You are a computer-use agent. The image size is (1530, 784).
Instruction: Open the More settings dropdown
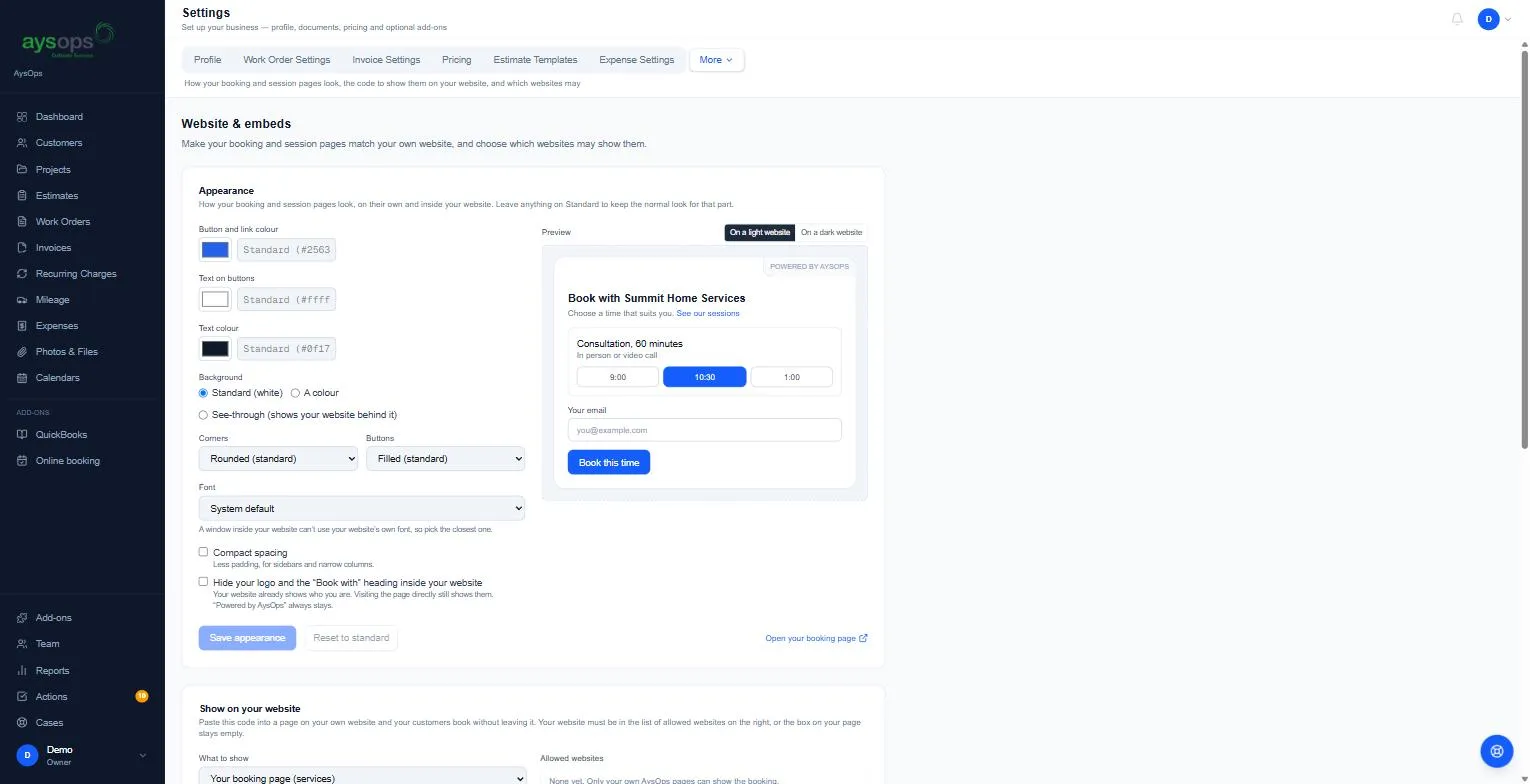tap(716, 60)
